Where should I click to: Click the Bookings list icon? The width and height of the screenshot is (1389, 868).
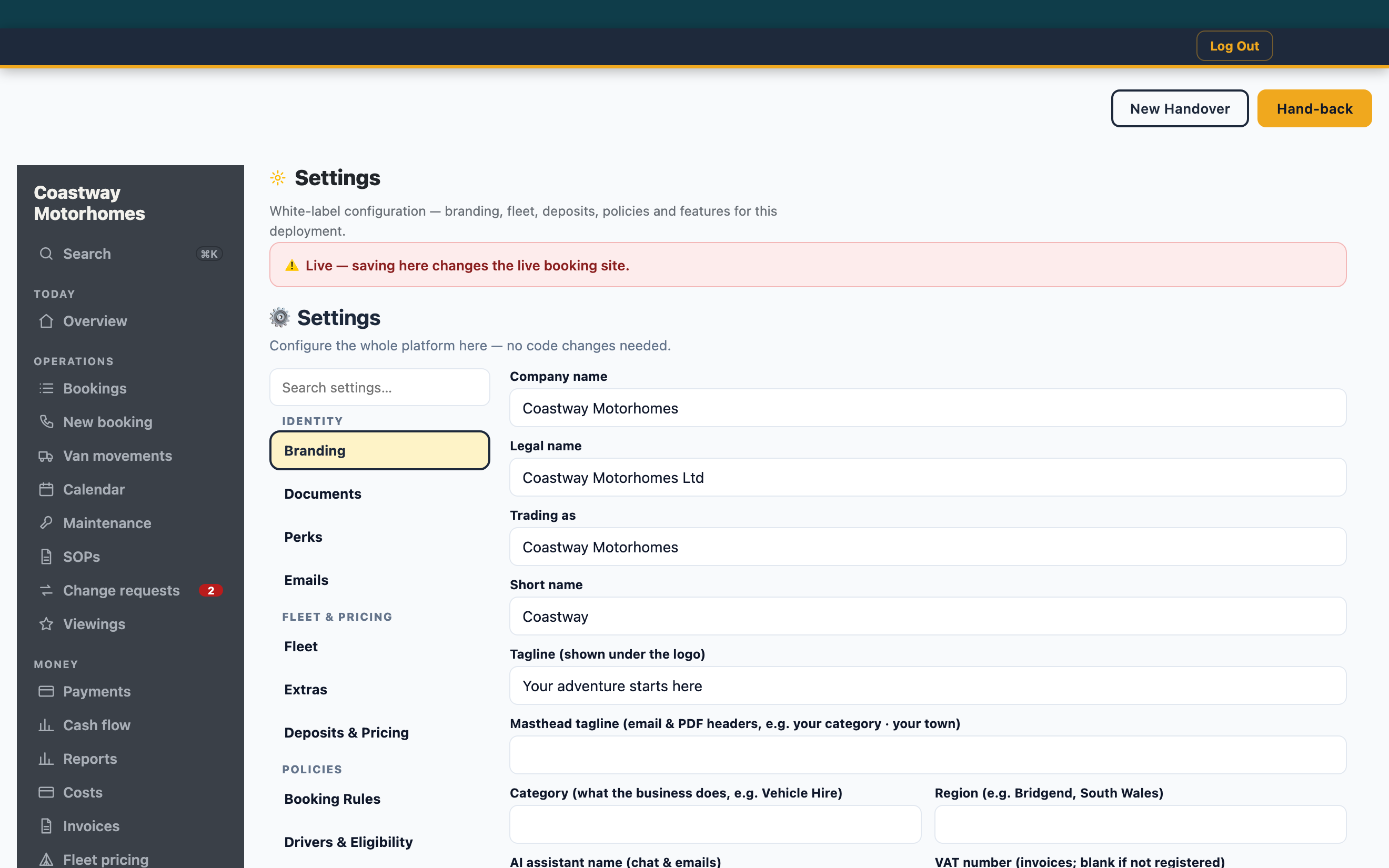pos(46,389)
